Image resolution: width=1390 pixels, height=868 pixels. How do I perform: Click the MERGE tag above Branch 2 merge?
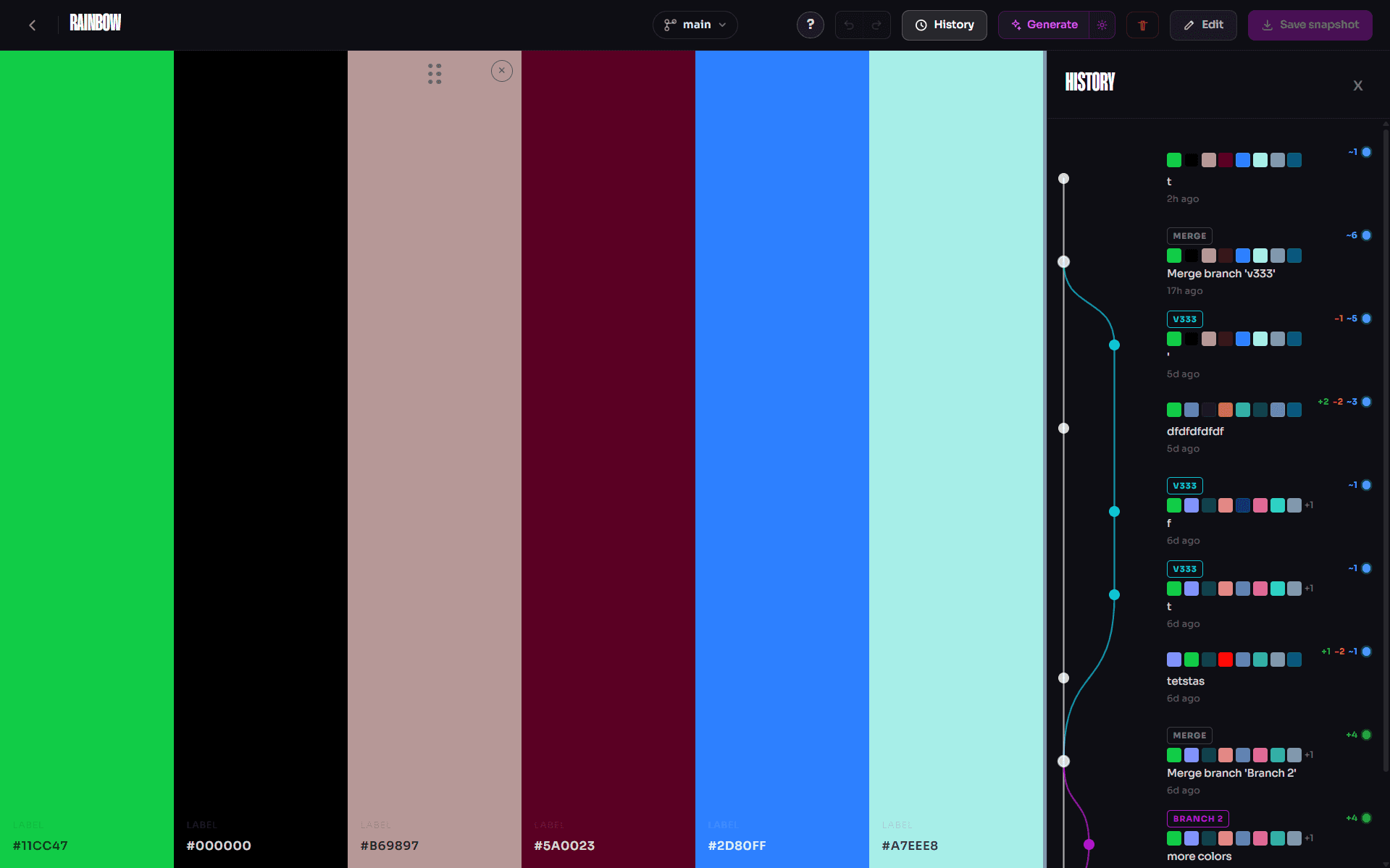click(1189, 736)
